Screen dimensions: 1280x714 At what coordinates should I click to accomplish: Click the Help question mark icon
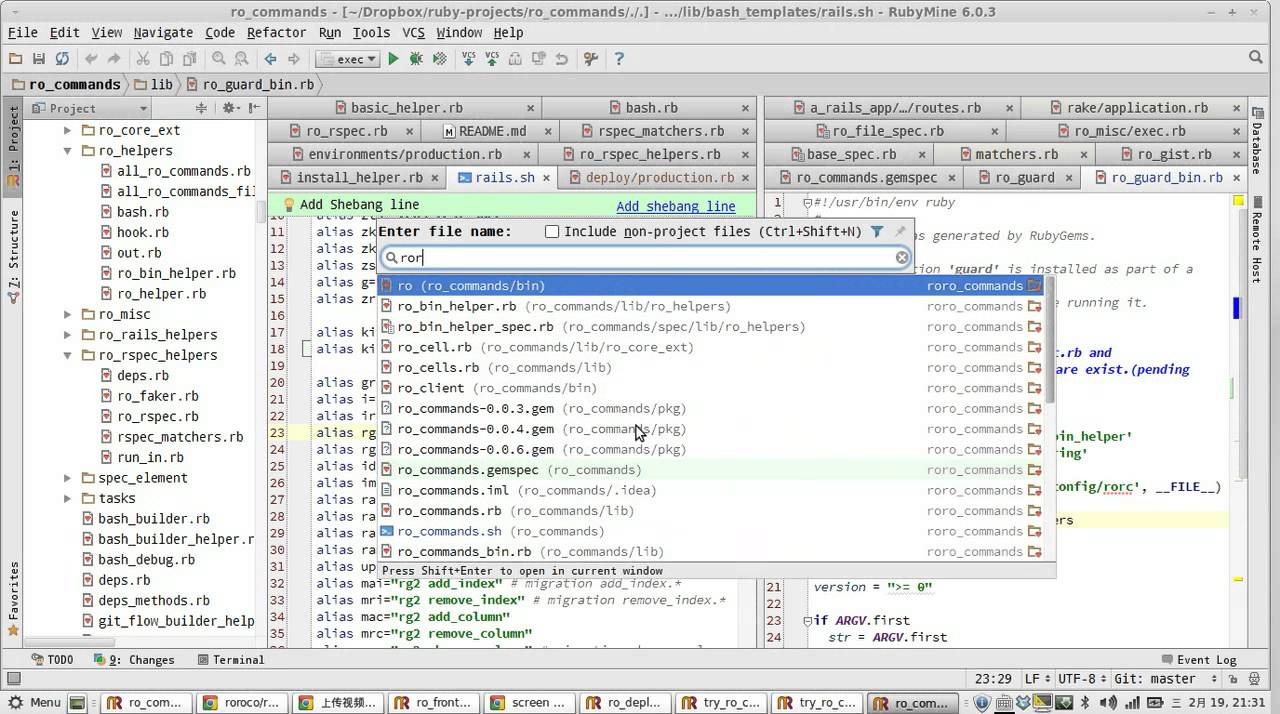tap(619, 59)
